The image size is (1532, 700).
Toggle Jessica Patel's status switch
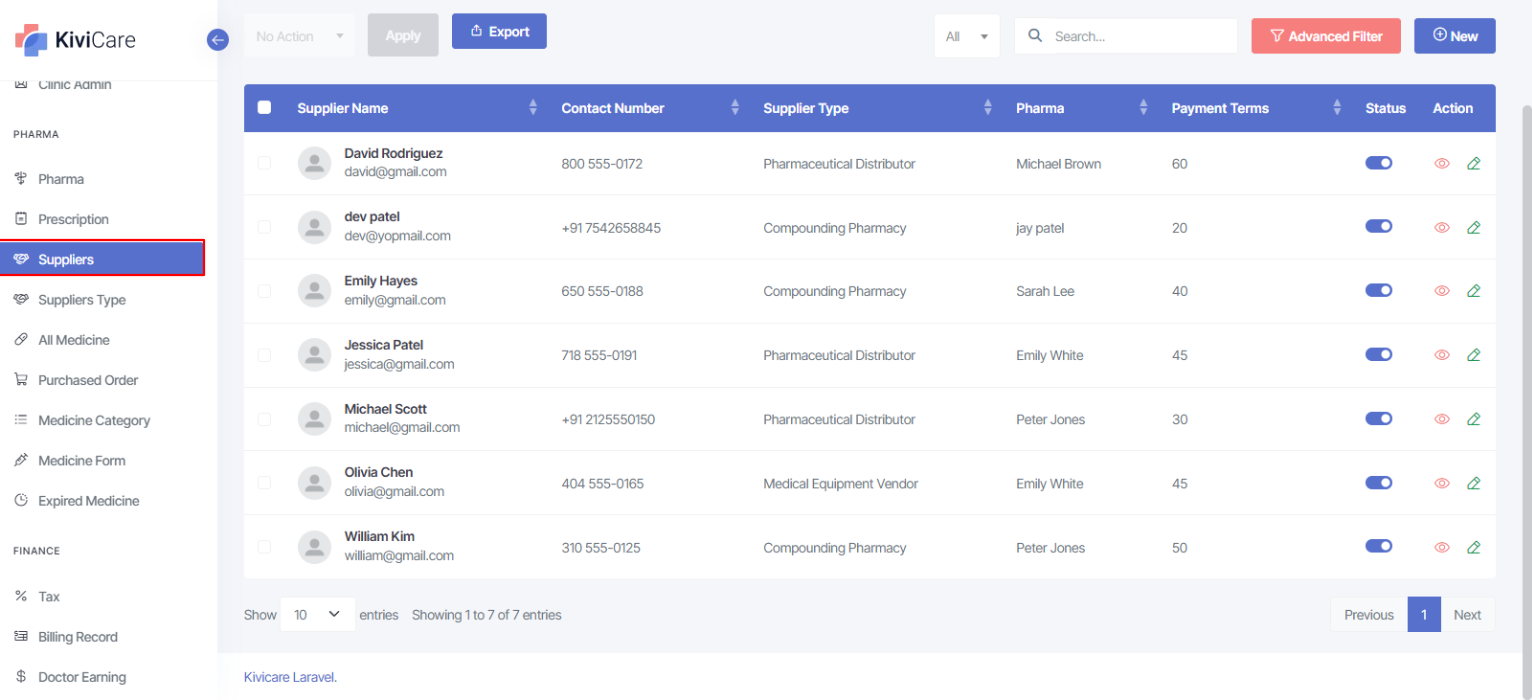(1378, 354)
